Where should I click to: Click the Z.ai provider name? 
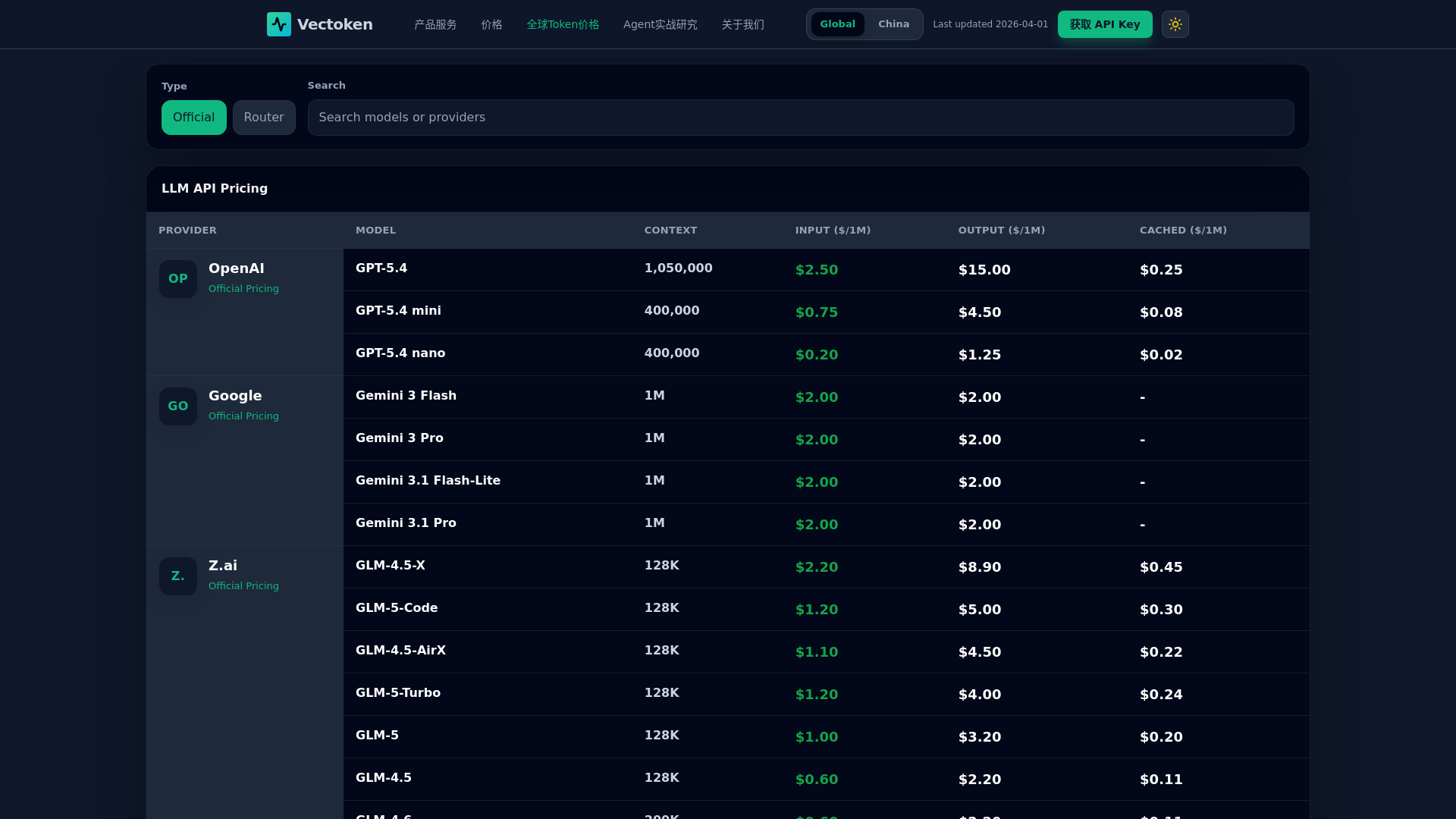click(x=223, y=566)
